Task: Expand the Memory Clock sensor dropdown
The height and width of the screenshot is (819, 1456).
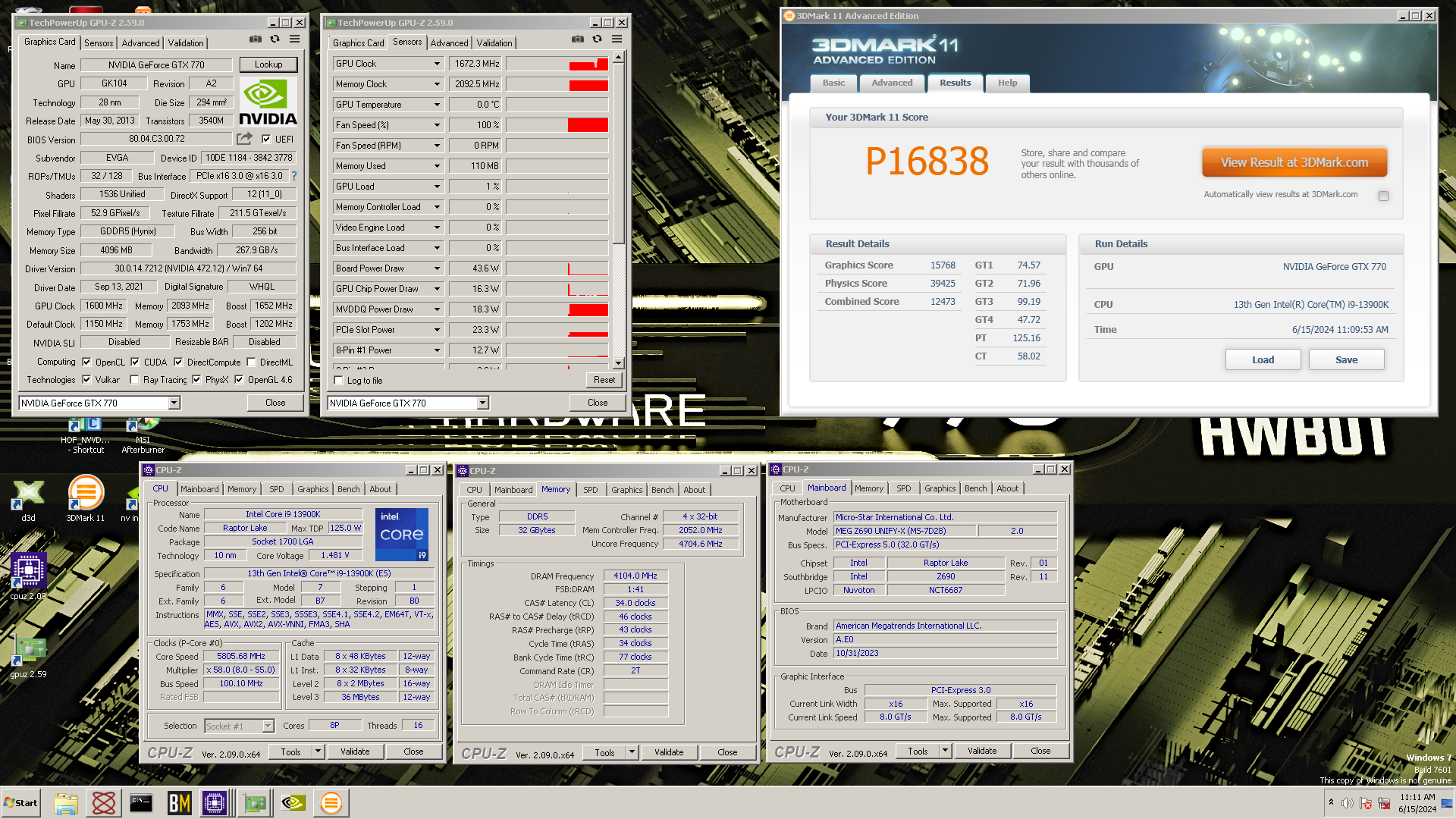Action: point(437,84)
